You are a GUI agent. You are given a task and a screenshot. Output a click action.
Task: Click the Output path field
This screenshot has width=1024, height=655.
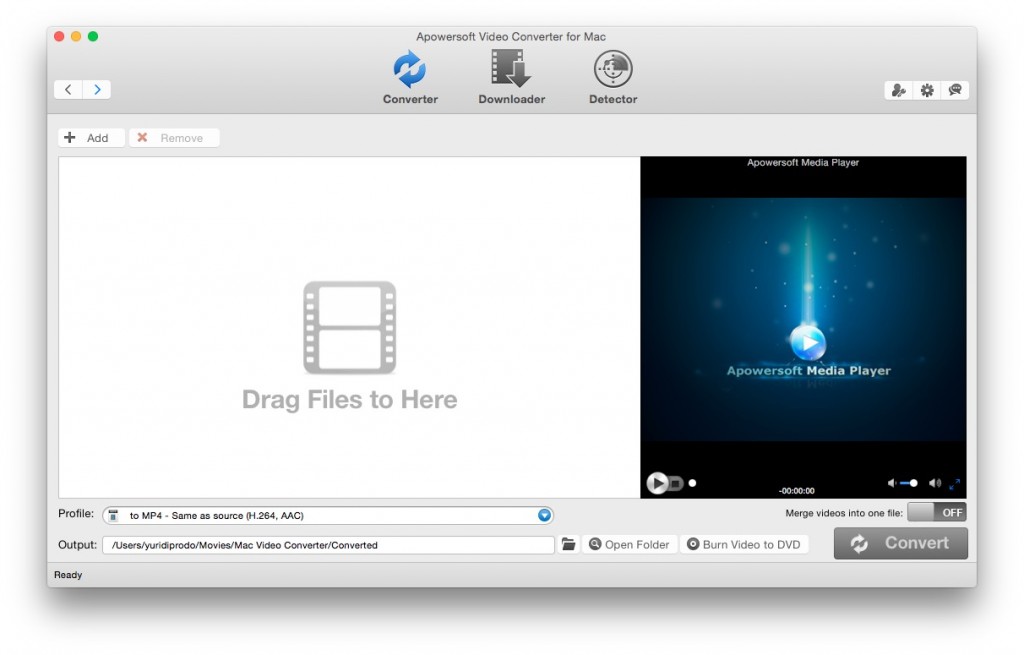(x=328, y=545)
